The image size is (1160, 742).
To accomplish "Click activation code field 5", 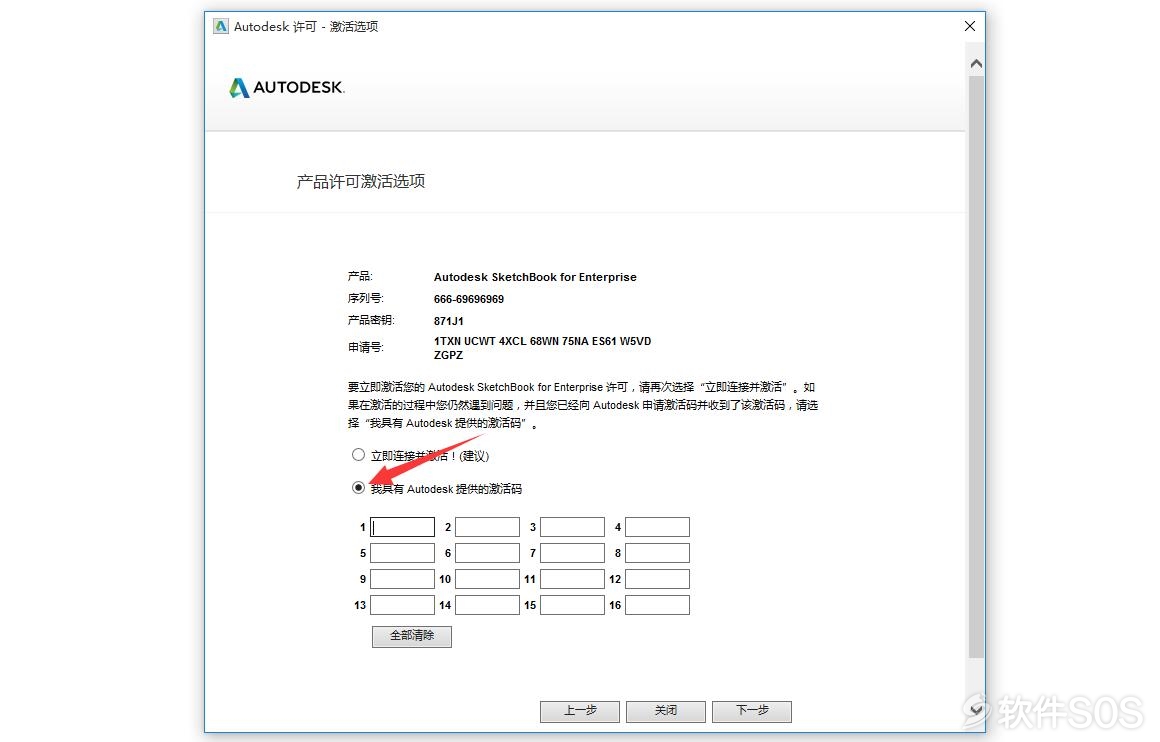I will pos(402,553).
